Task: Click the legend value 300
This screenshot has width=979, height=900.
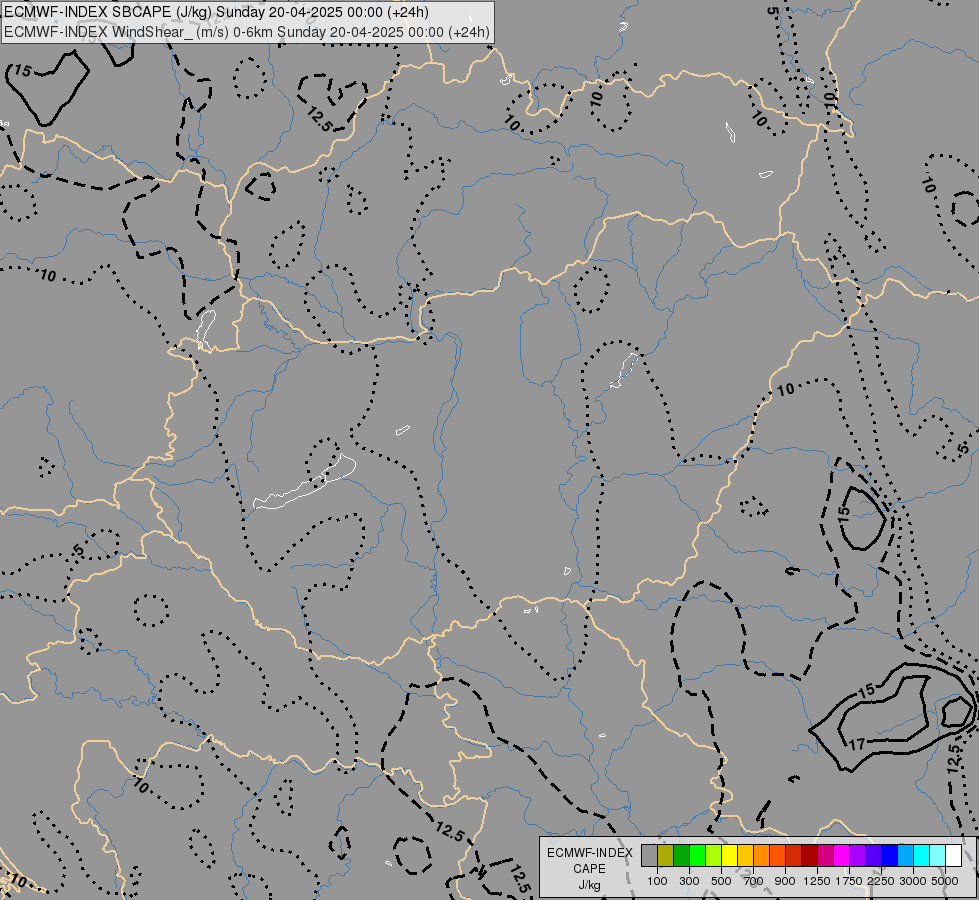Action: coord(689,881)
